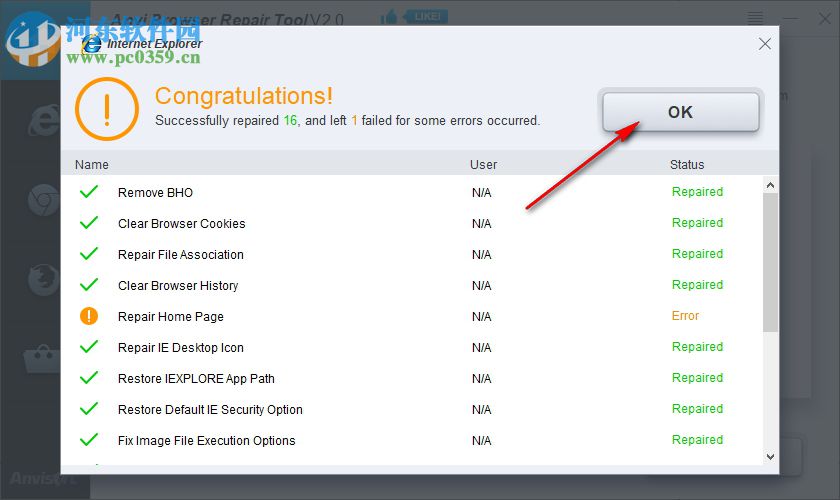
Task: Click the Error status for Repair Home Page
Action: click(685, 316)
